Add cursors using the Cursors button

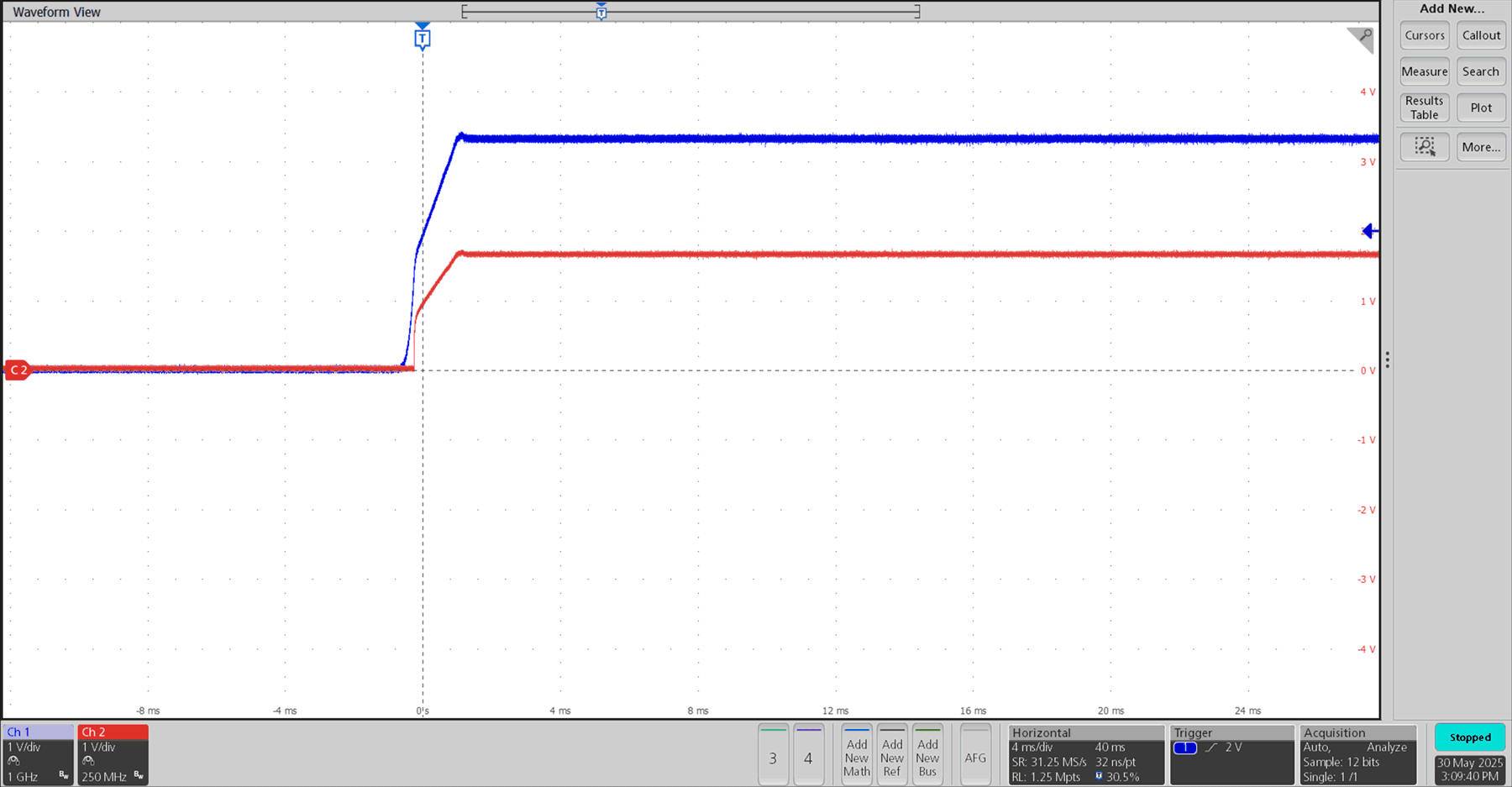(1424, 34)
